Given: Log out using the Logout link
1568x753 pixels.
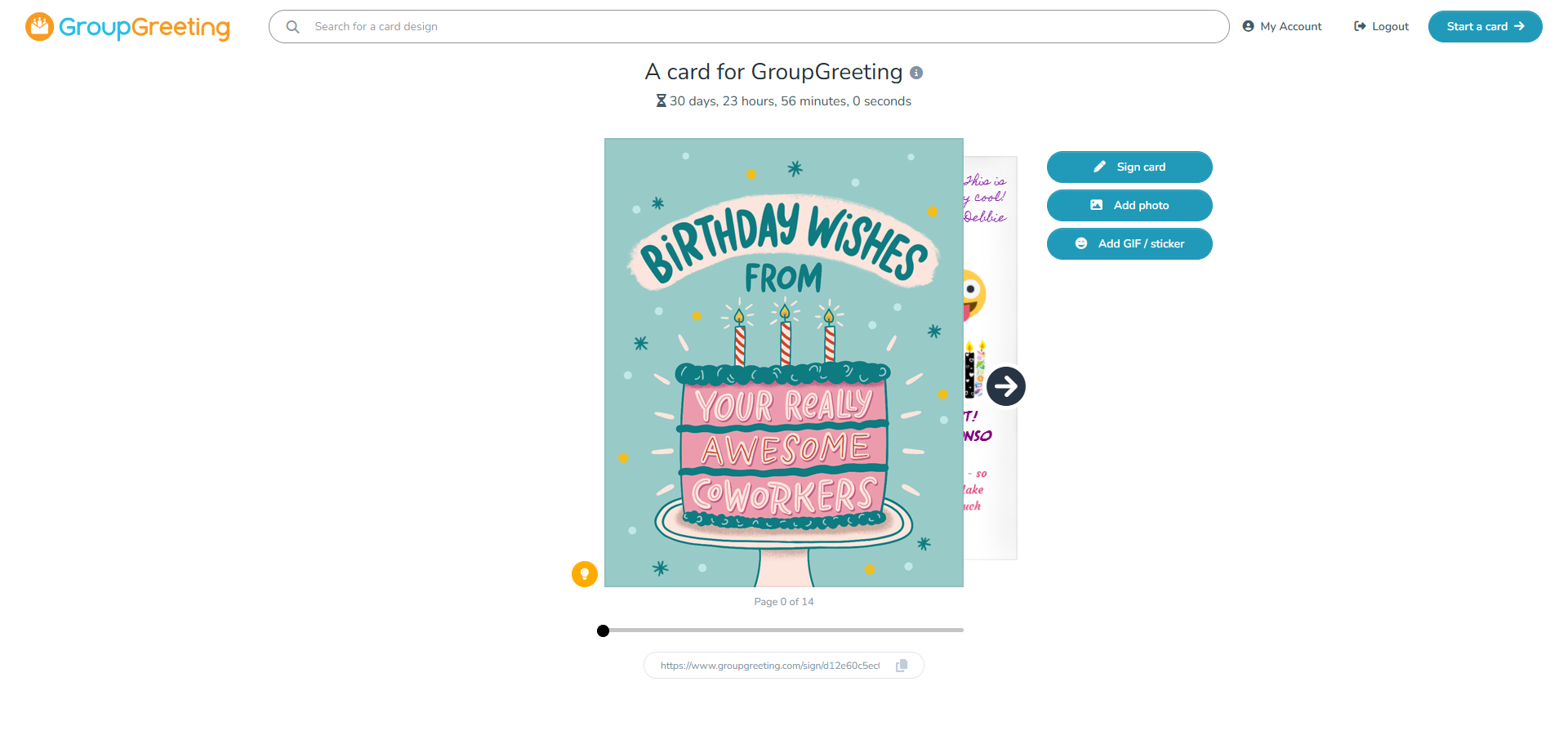Looking at the screenshot, I should [x=1382, y=27].
